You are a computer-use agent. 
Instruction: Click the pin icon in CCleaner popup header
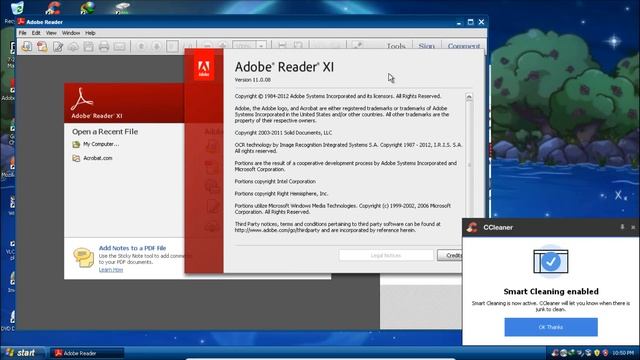(622, 227)
